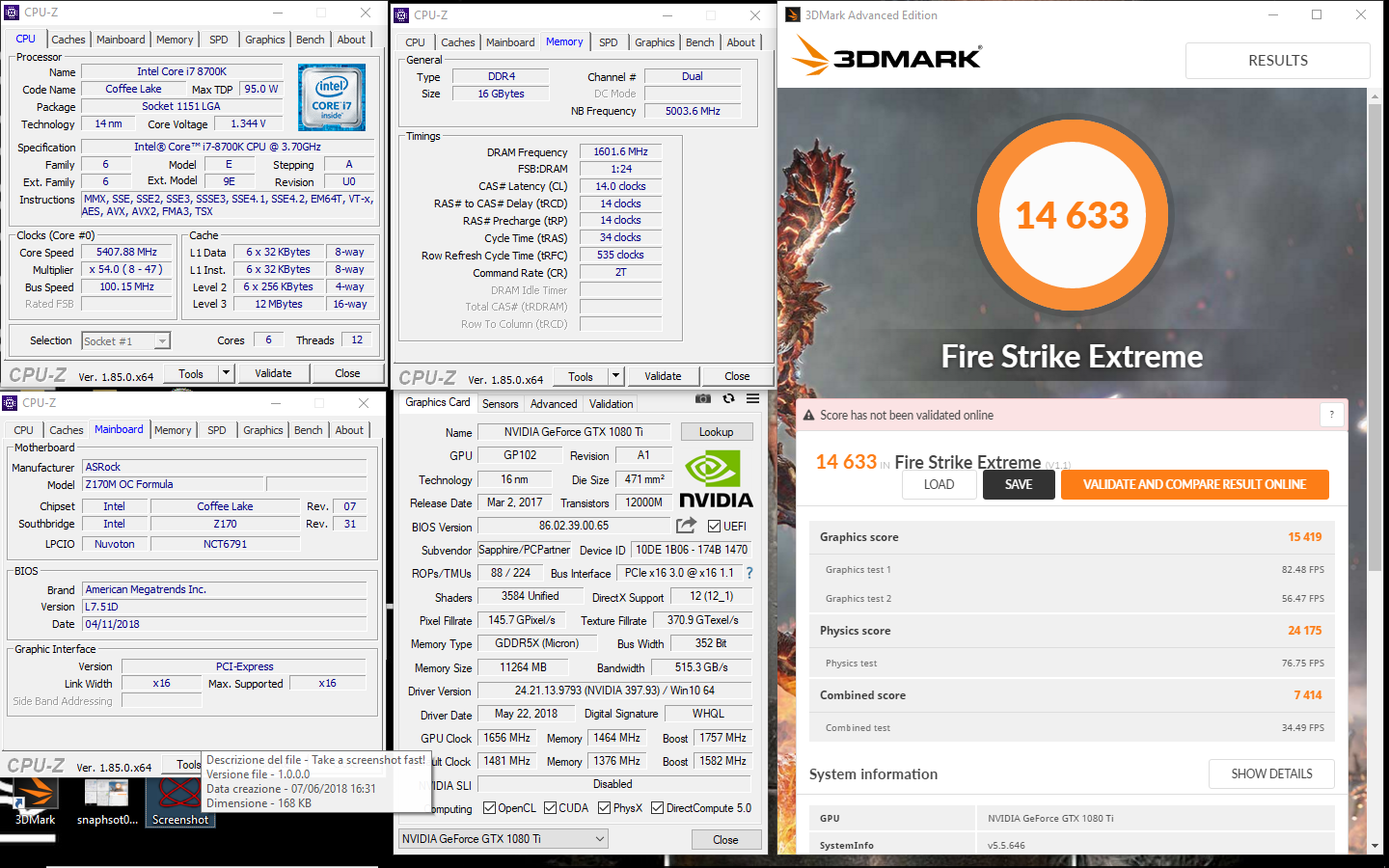The width and height of the screenshot is (1389, 868).
Task: Open Bench tab in Mainboard-tab window
Action: (x=309, y=430)
